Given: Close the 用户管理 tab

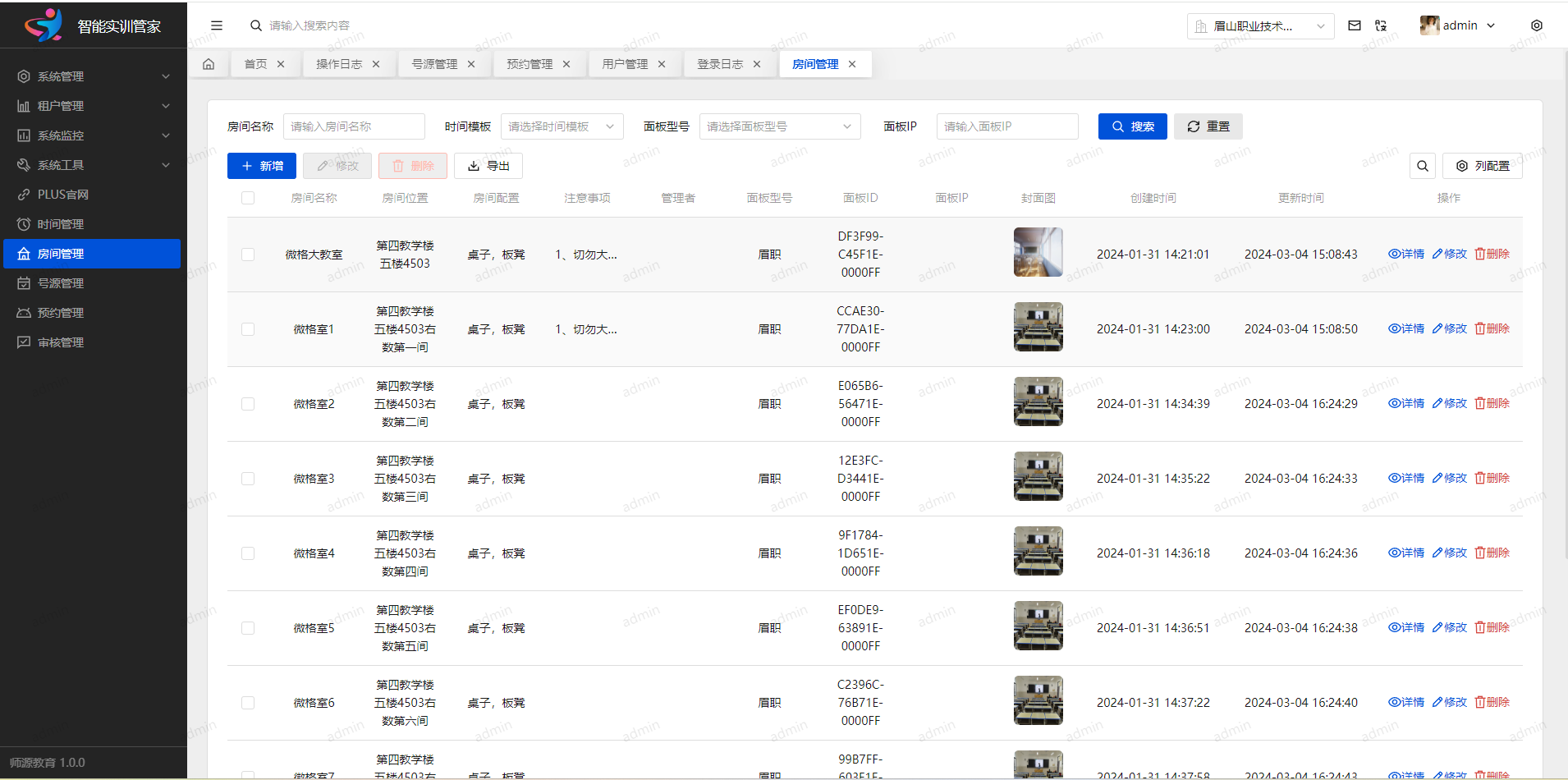Looking at the screenshot, I should pos(662,64).
